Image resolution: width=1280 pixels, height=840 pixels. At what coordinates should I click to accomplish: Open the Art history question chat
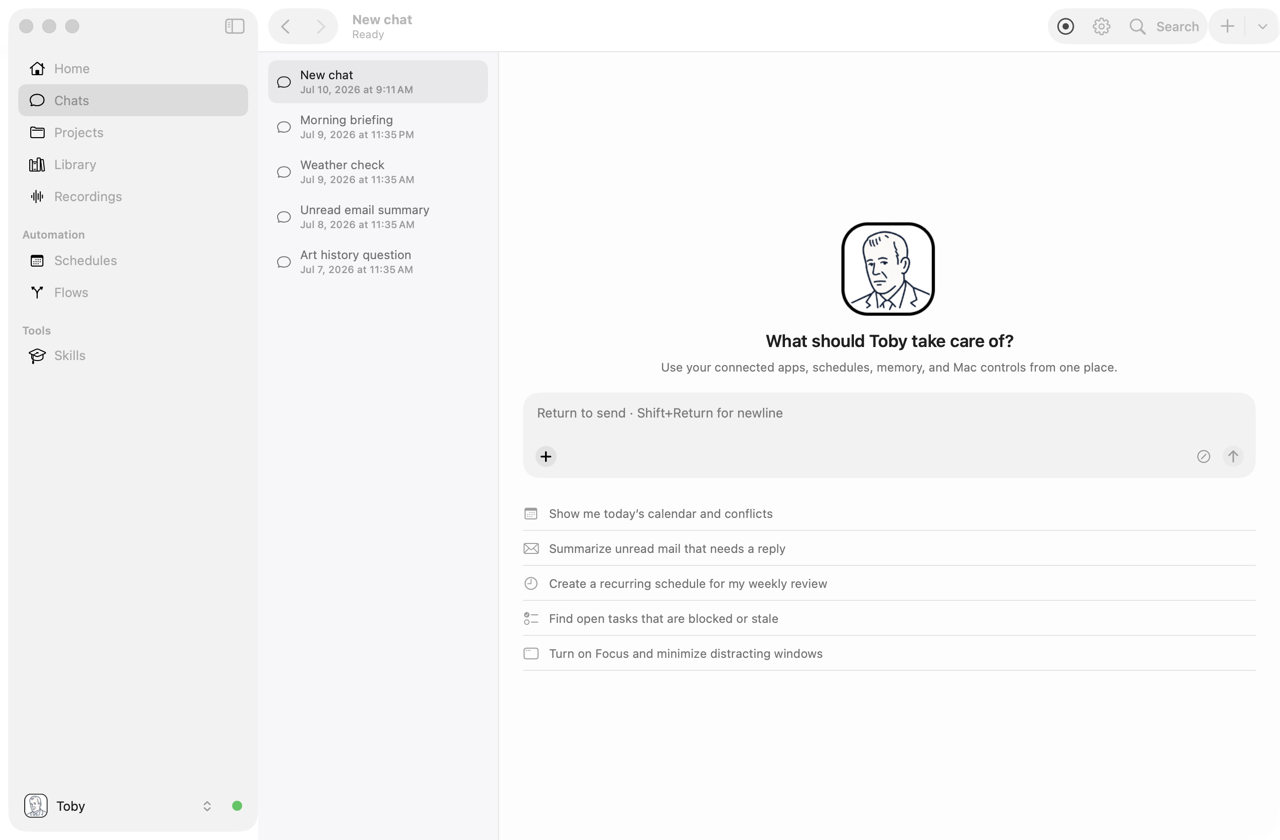(378, 262)
